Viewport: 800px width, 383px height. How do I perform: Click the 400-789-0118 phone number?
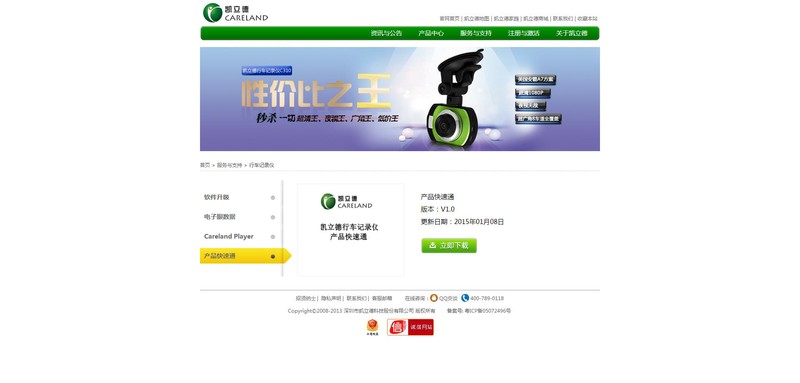(487, 298)
